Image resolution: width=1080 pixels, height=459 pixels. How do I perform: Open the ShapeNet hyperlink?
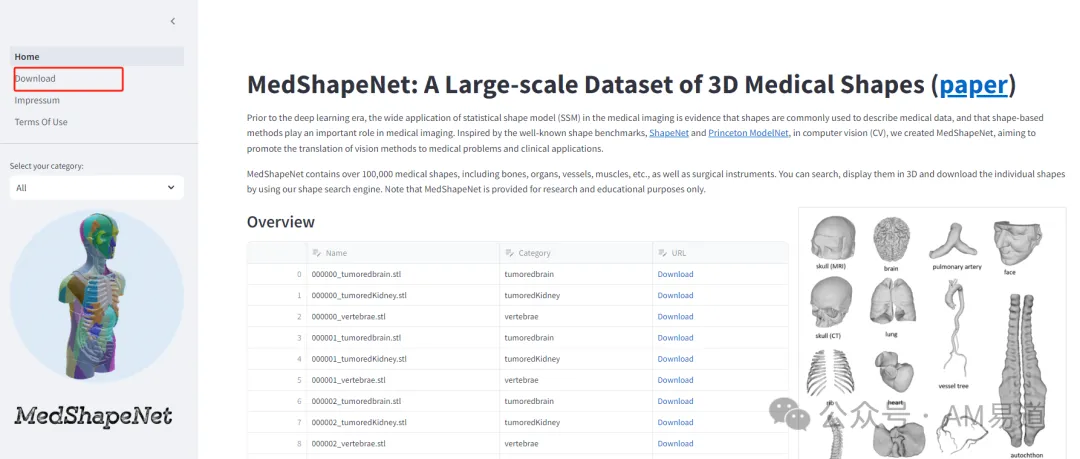[x=669, y=133]
